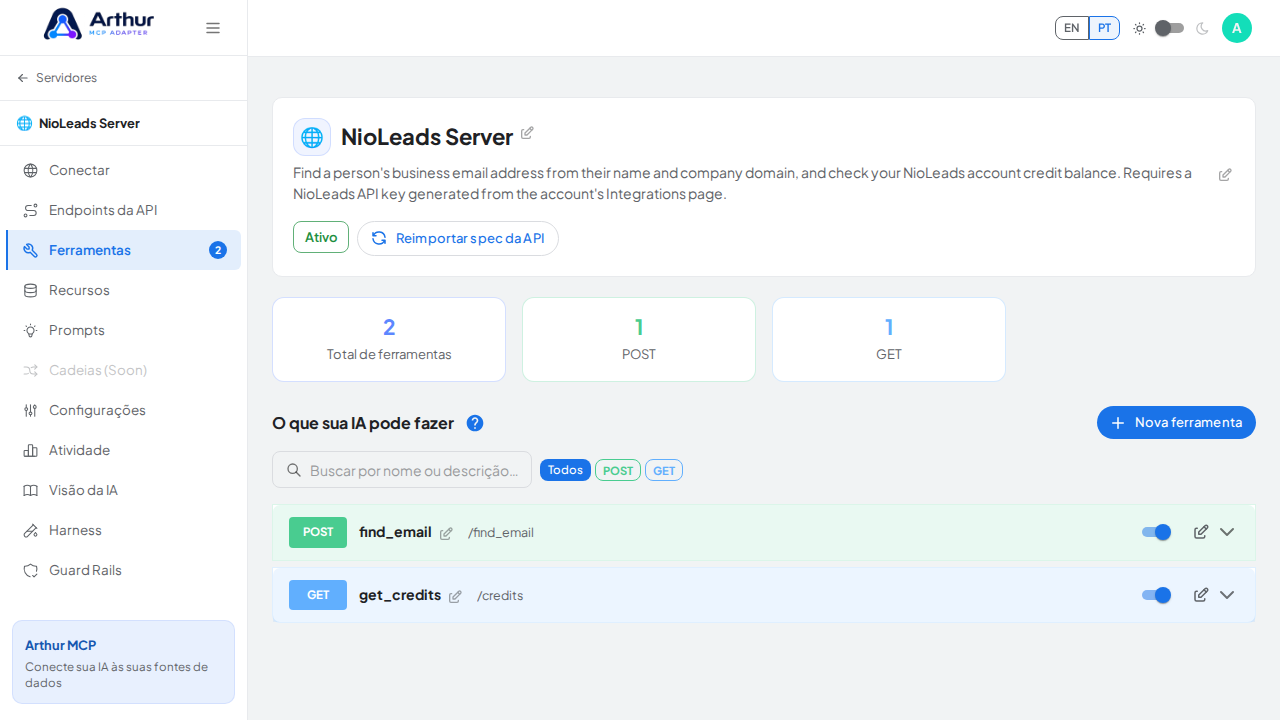The image size is (1280, 720).
Task: Open Guard Rails section
Action: tap(123, 570)
